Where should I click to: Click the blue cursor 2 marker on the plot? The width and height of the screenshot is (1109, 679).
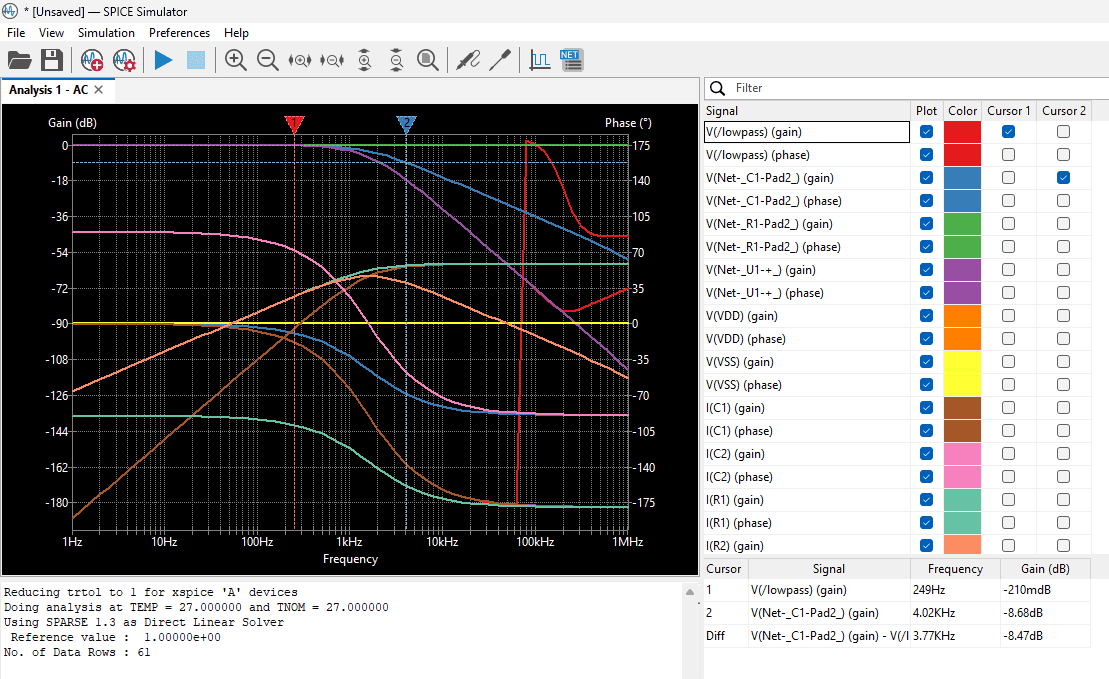click(x=406, y=124)
